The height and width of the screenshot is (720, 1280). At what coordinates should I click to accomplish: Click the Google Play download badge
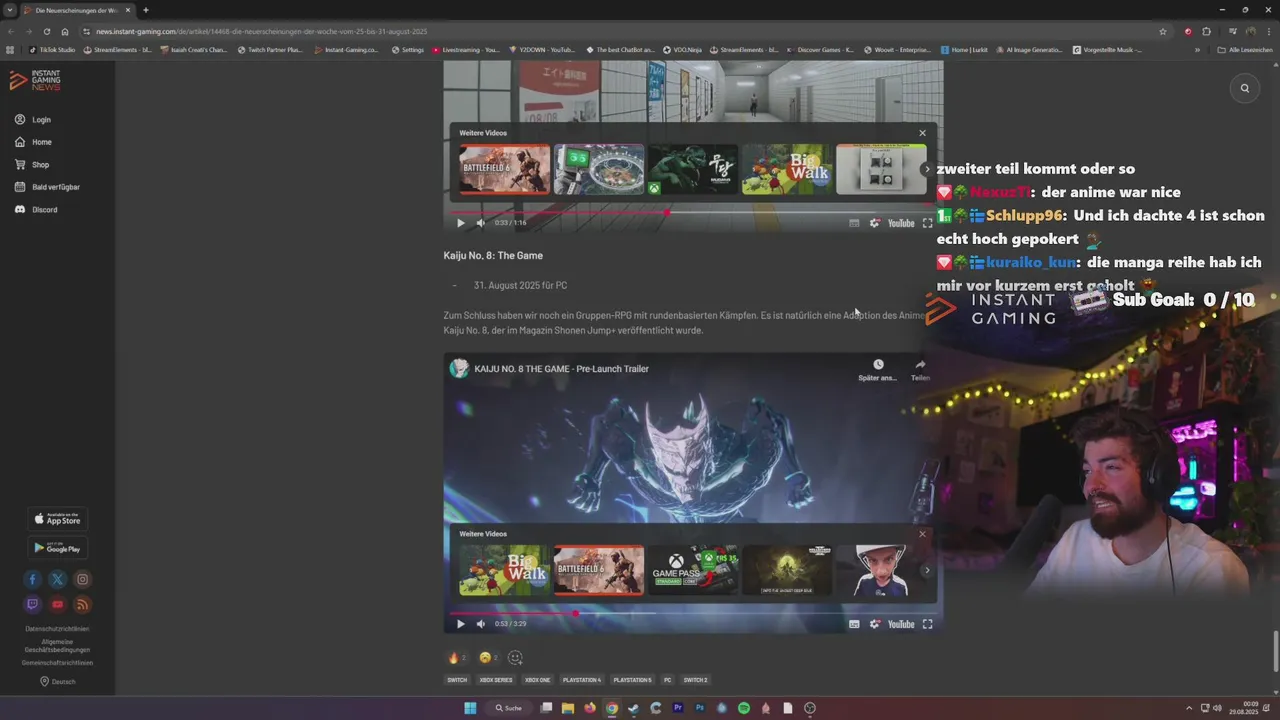pos(57,547)
